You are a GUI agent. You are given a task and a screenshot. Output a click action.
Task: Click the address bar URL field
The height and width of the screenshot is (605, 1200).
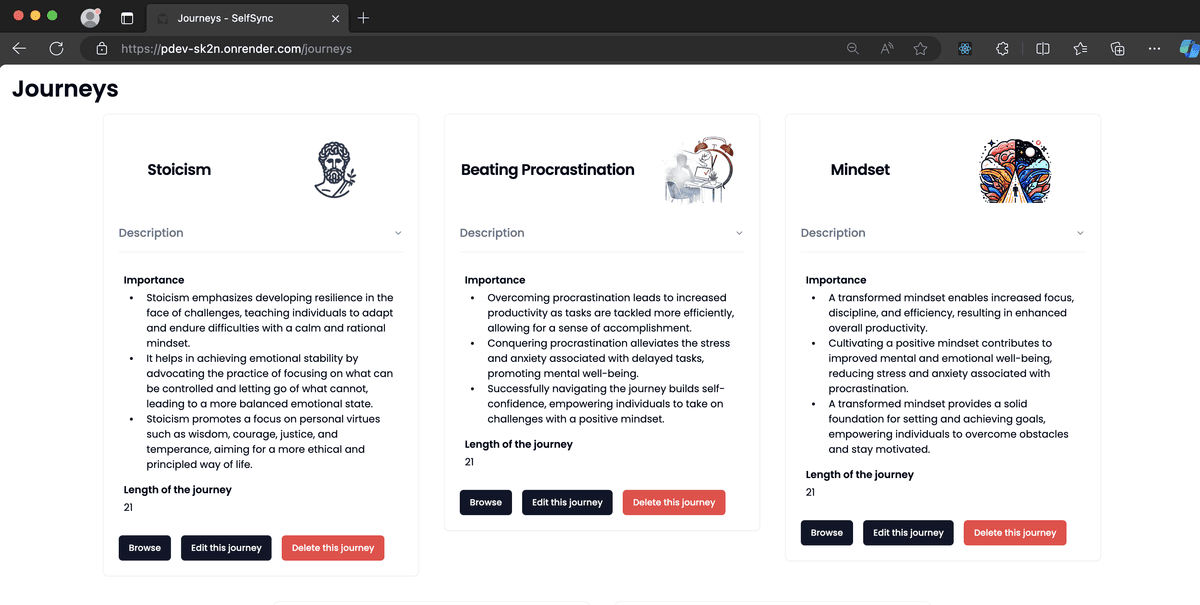pos(450,48)
